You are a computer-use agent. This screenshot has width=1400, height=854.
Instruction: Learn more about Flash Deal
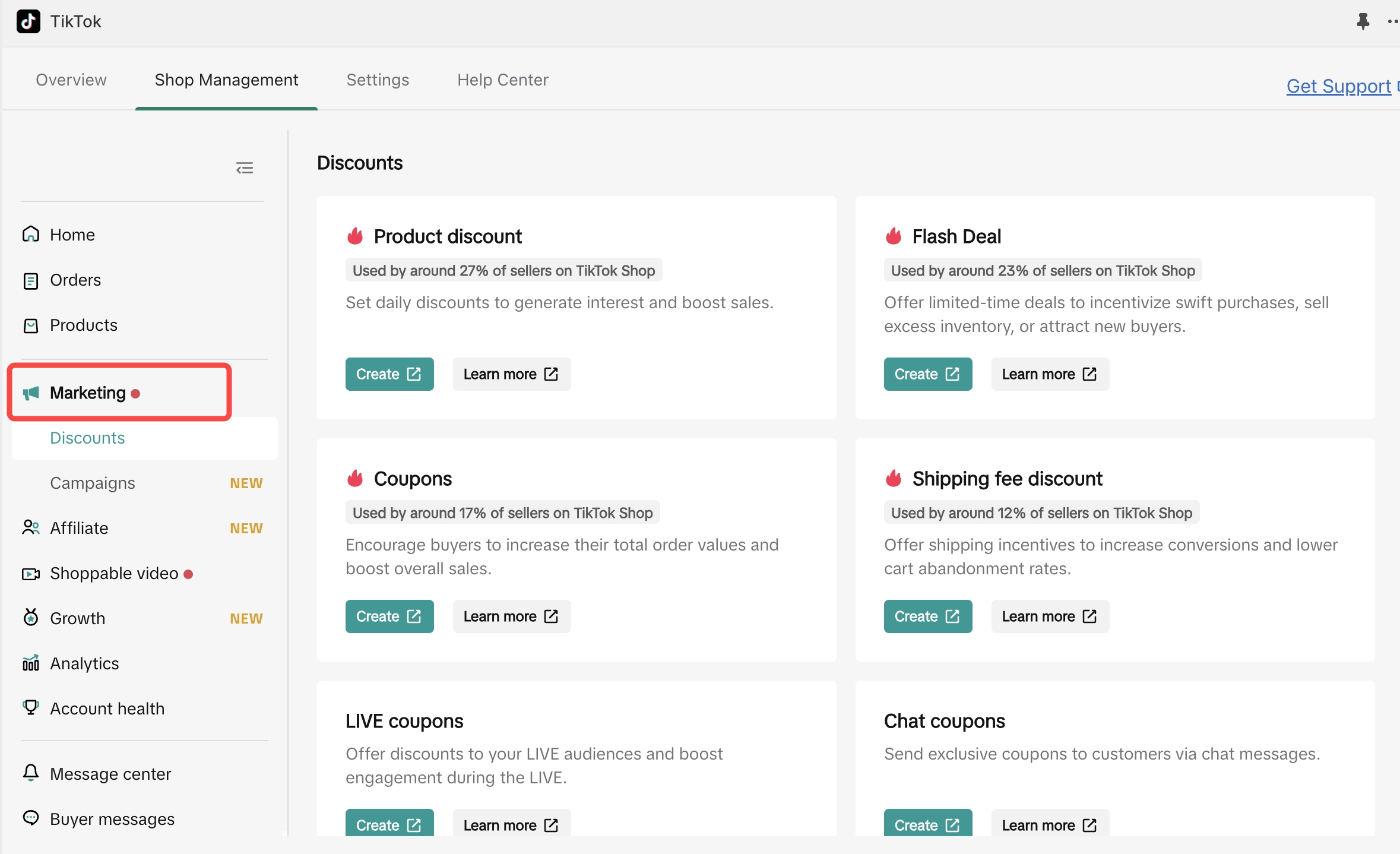1050,374
